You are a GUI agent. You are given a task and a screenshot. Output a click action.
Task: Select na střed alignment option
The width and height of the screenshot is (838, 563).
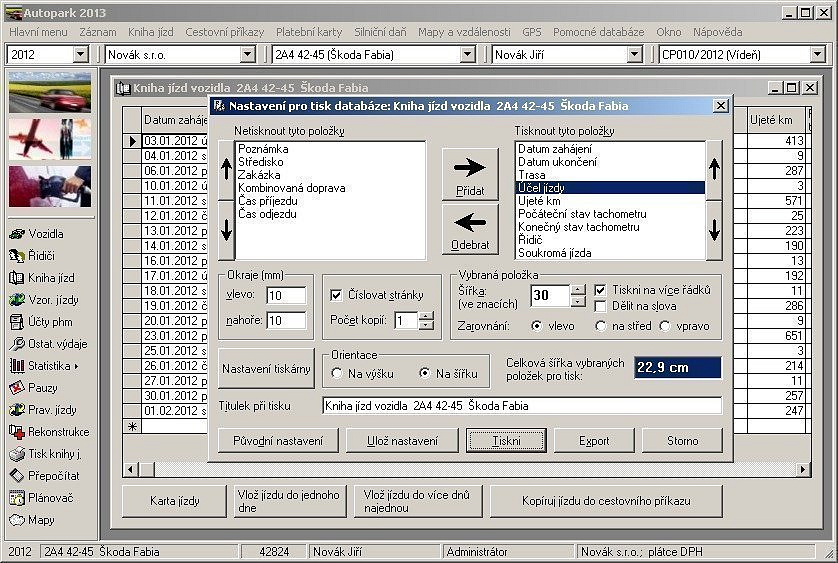[x=601, y=326]
